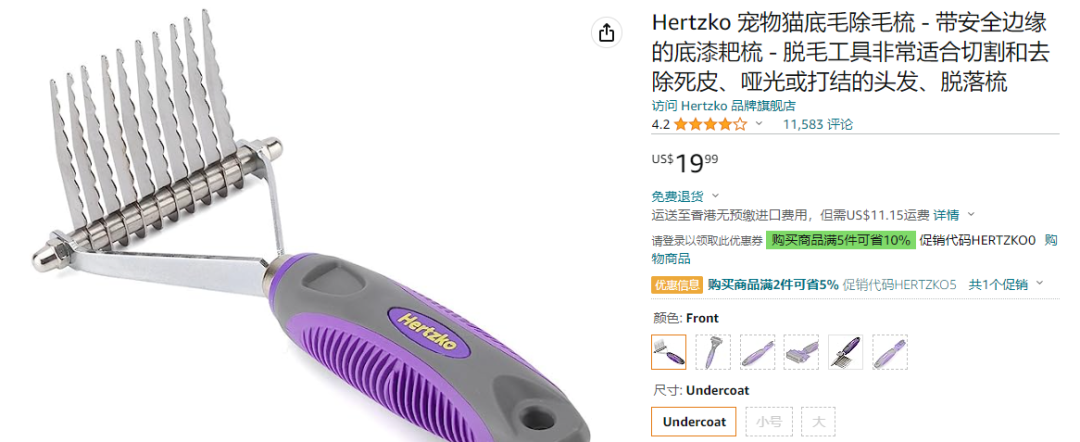Viewport: 1080px width, 442px height.
Task: Select the third color variant thumbnail
Action: (757, 352)
